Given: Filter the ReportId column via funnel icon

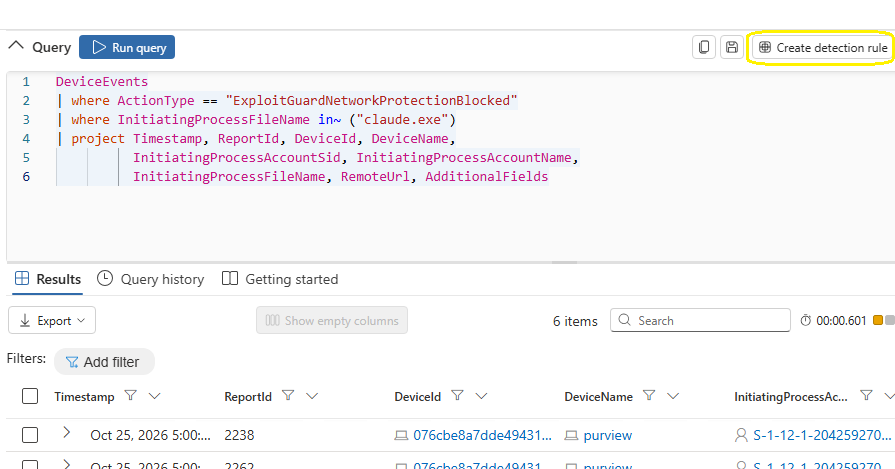Looking at the screenshot, I should [x=288, y=395].
